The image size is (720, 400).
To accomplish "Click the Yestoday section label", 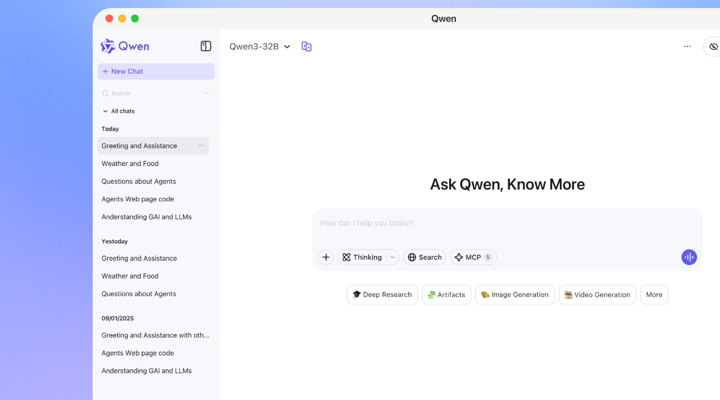I will 114,242.
